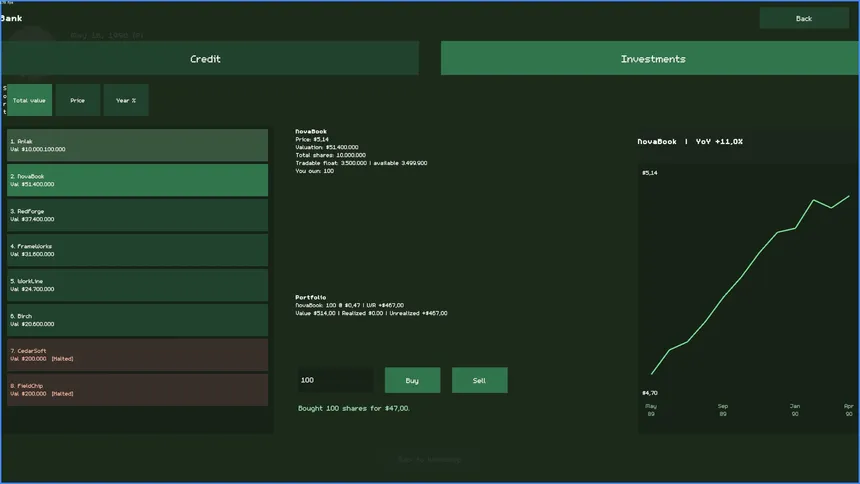860x484 pixels.
Task: Sort stocks by Year %
Action: tap(126, 100)
